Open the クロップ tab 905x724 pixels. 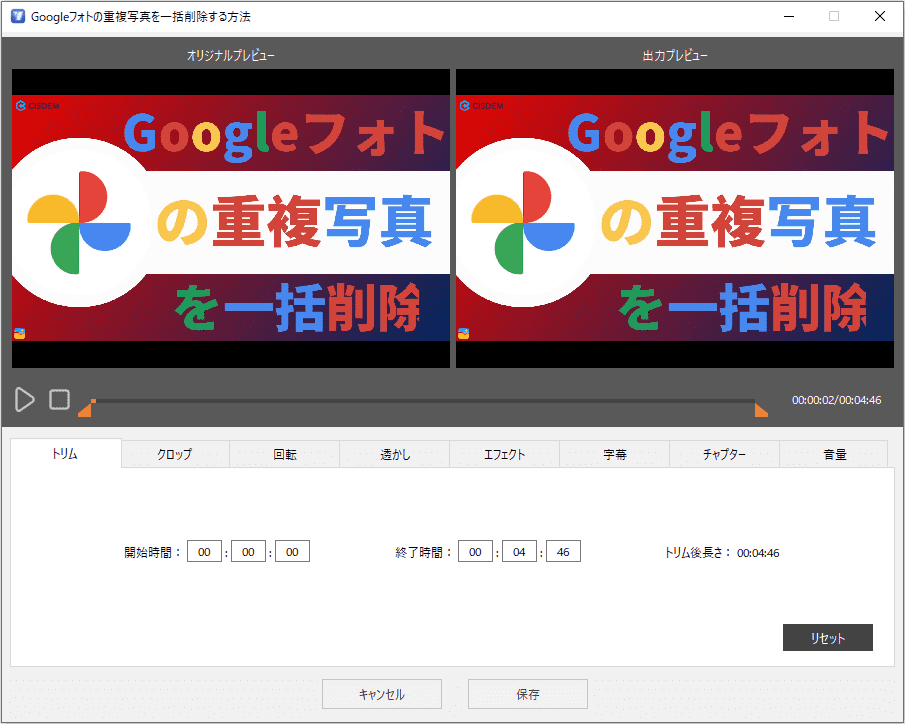pyautogui.click(x=175, y=454)
